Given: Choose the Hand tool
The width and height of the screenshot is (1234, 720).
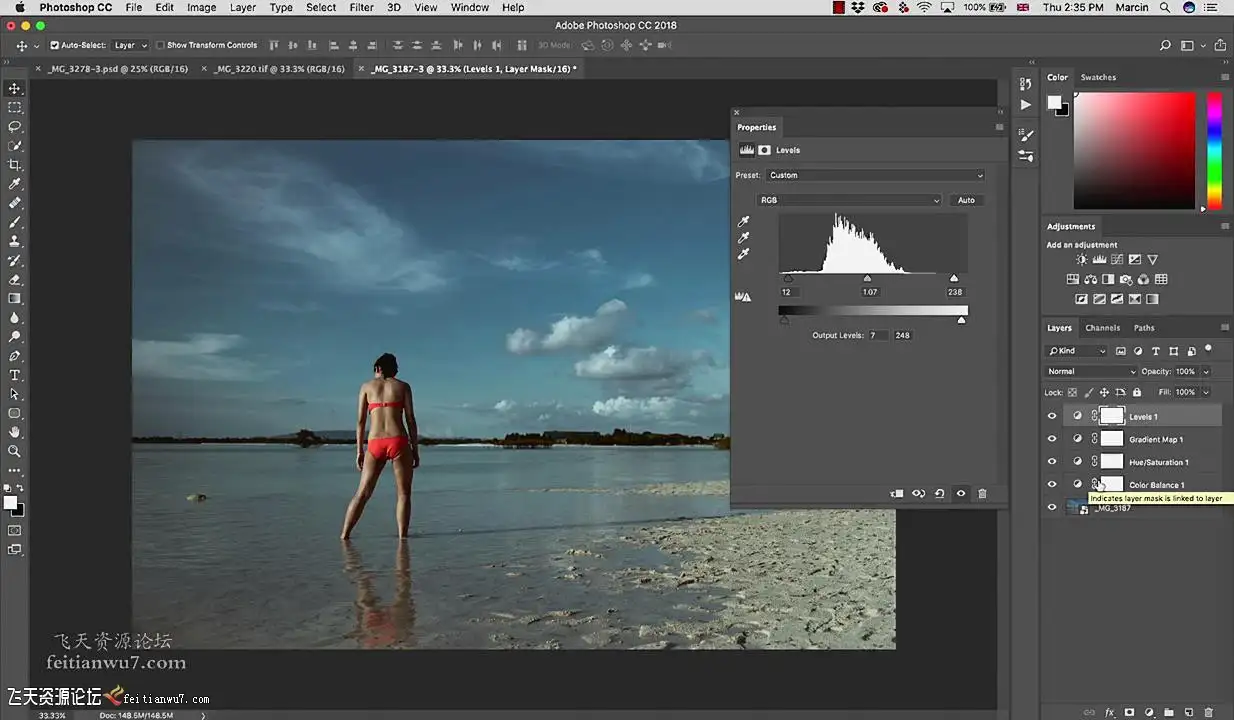Looking at the screenshot, I should (x=14, y=432).
